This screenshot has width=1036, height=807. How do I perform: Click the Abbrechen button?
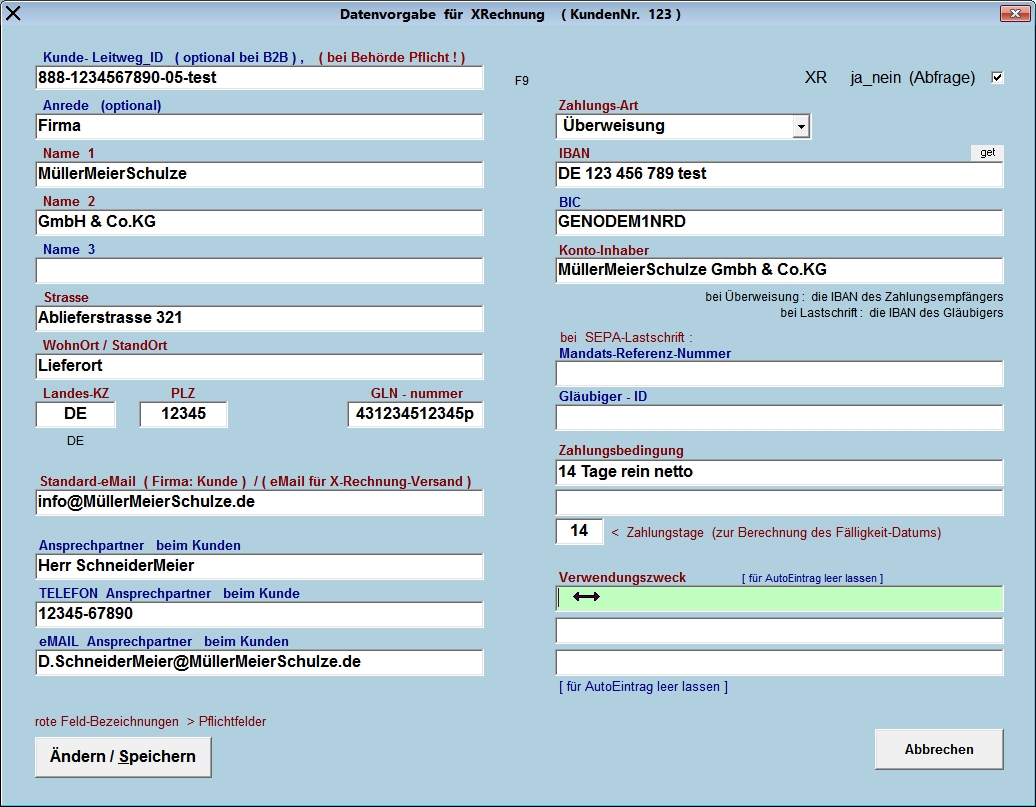(x=938, y=749)
